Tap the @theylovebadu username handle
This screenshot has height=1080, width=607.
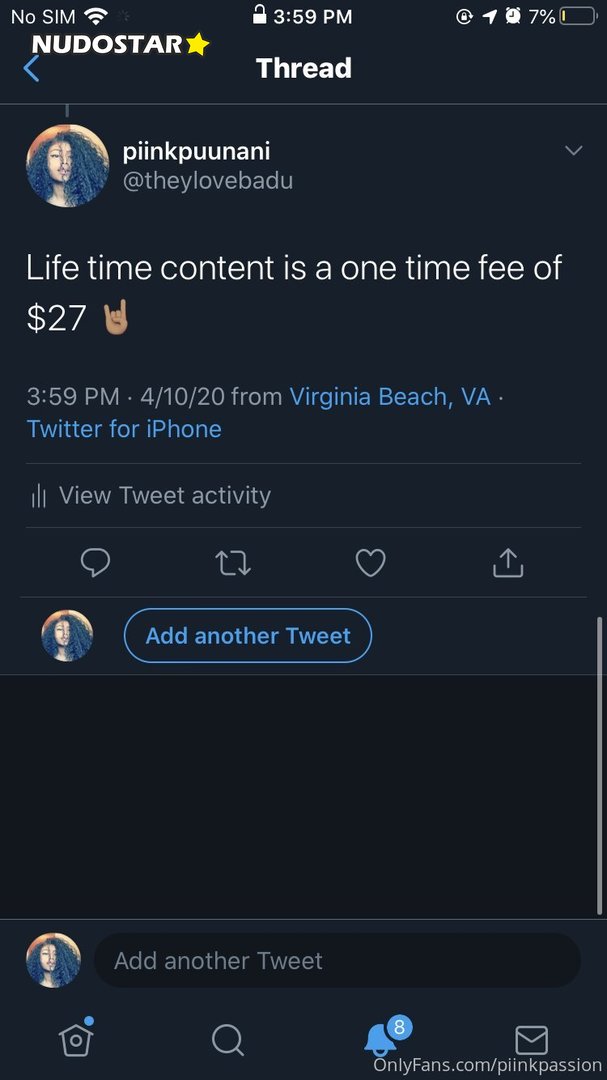(208, 181)
